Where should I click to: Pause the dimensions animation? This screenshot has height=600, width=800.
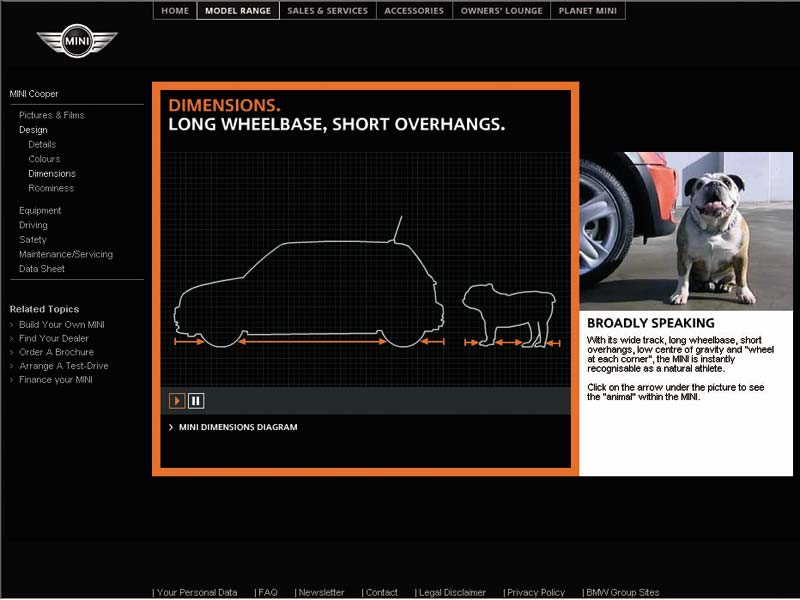point(196,401)
